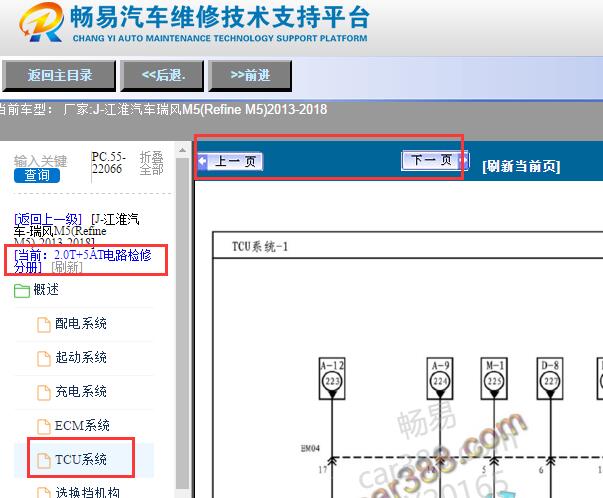The height and width of the screenshot is (498, 603).
Task: Click the PC.55-22066 text
Action: click(x=109, y=163)
